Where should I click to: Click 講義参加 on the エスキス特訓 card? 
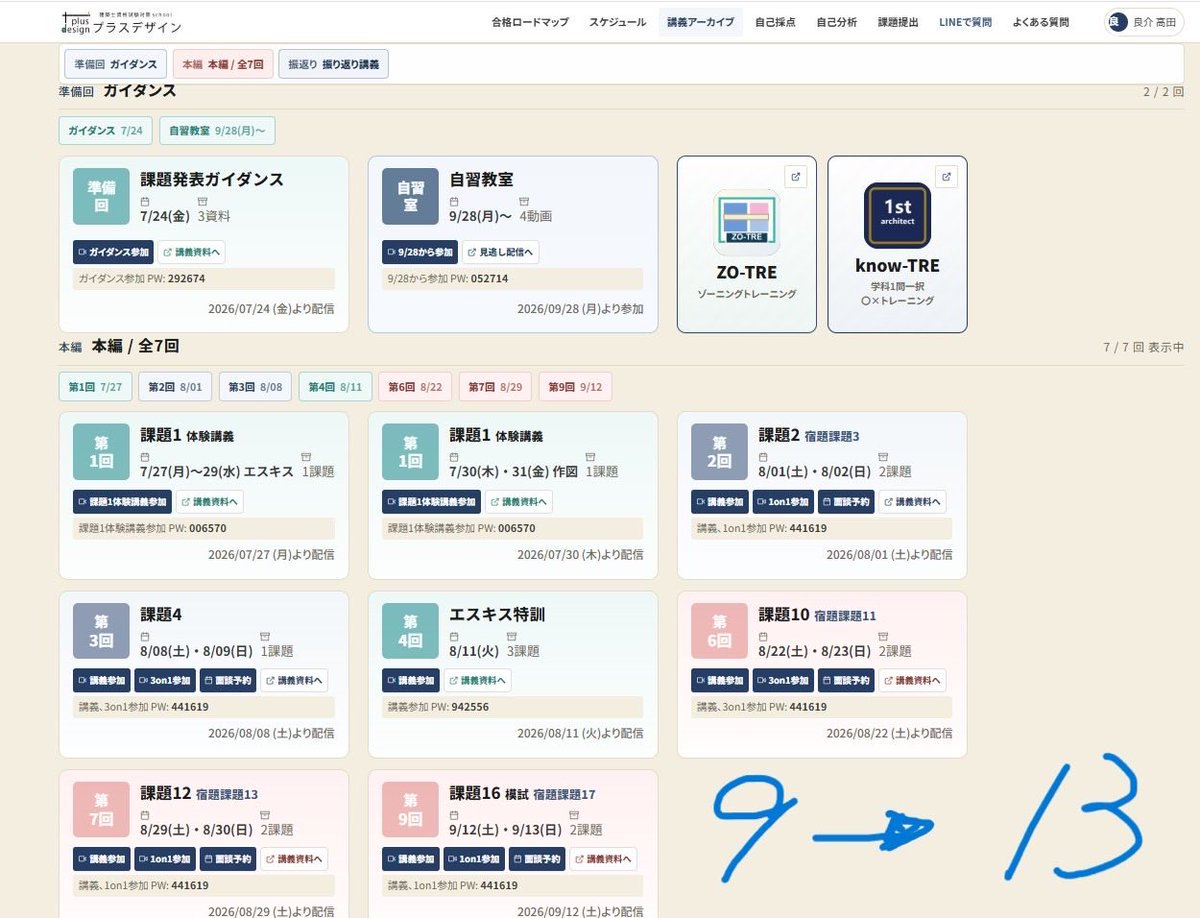(411, 680)
